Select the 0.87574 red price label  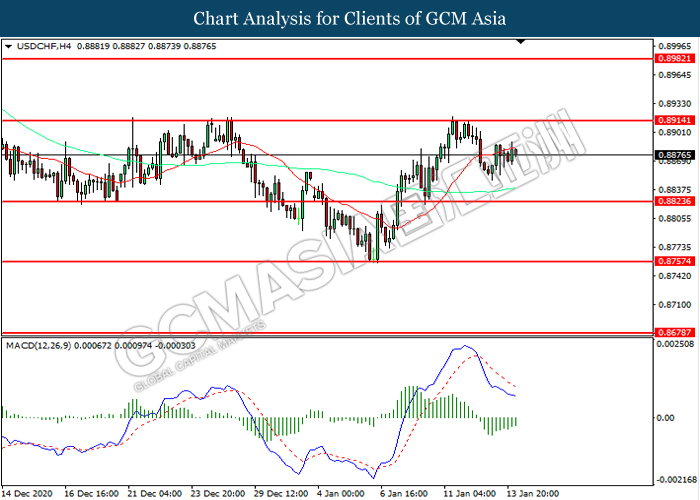click(671, 262)
